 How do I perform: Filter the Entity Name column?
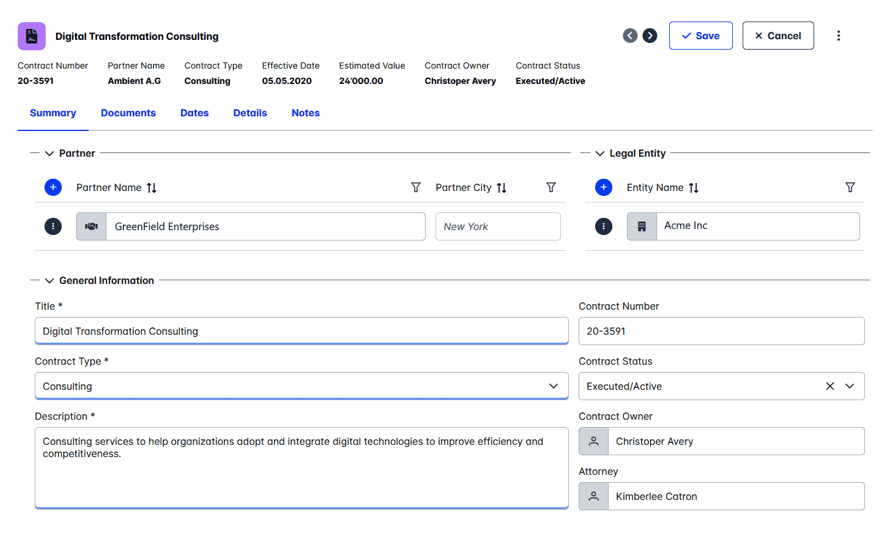point(850,187)
